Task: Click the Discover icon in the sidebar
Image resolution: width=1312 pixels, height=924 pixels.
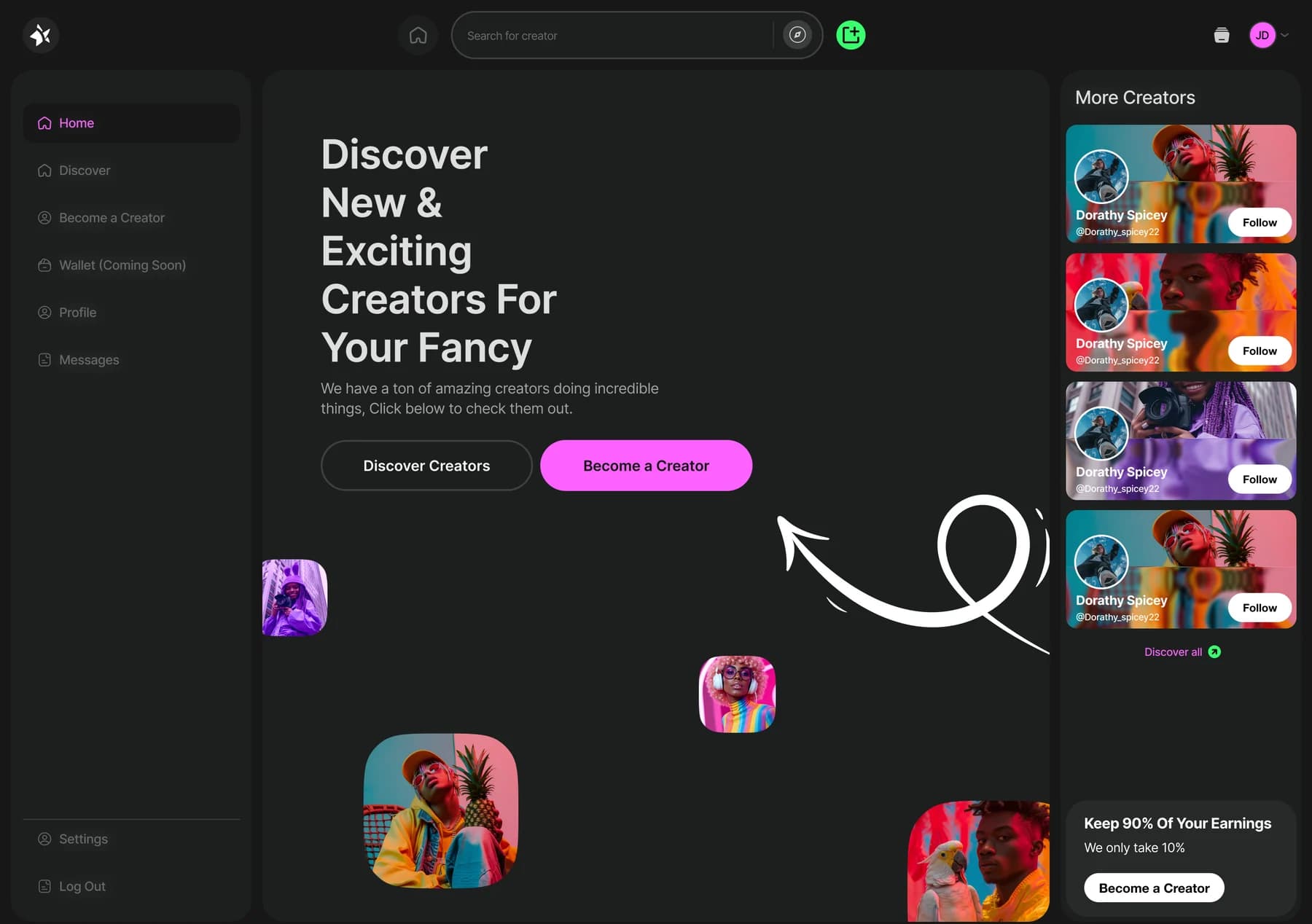Action: pyautogui.click(x=44, y=171)
